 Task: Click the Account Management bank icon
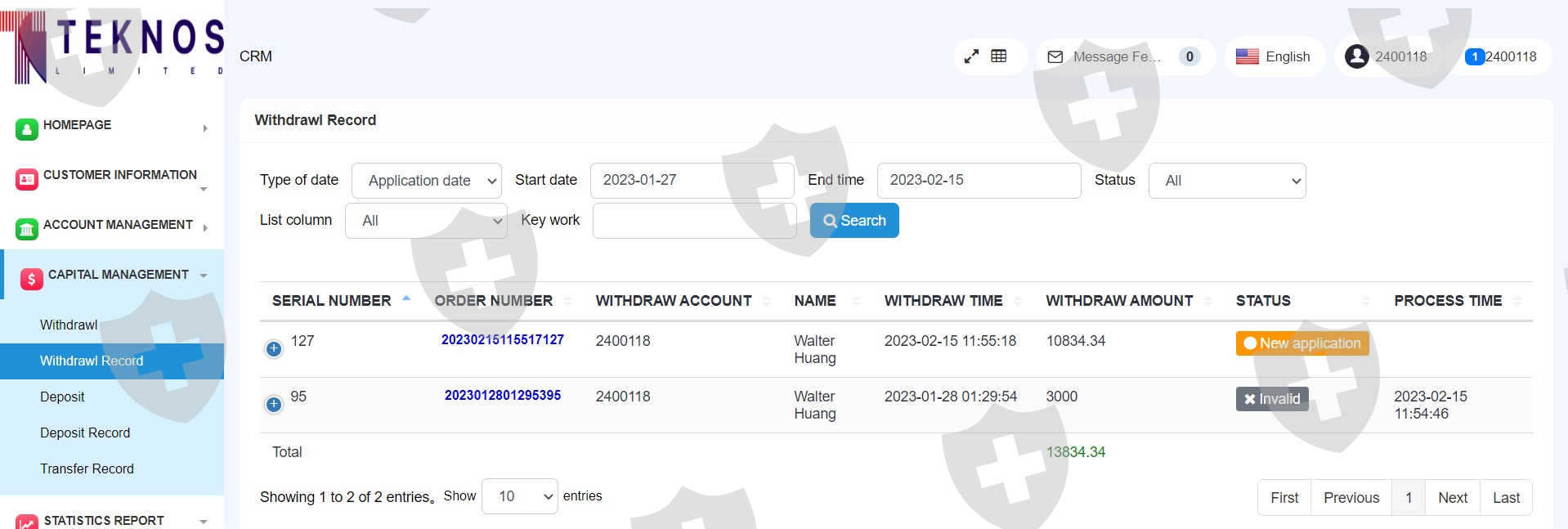coord(27,229)
